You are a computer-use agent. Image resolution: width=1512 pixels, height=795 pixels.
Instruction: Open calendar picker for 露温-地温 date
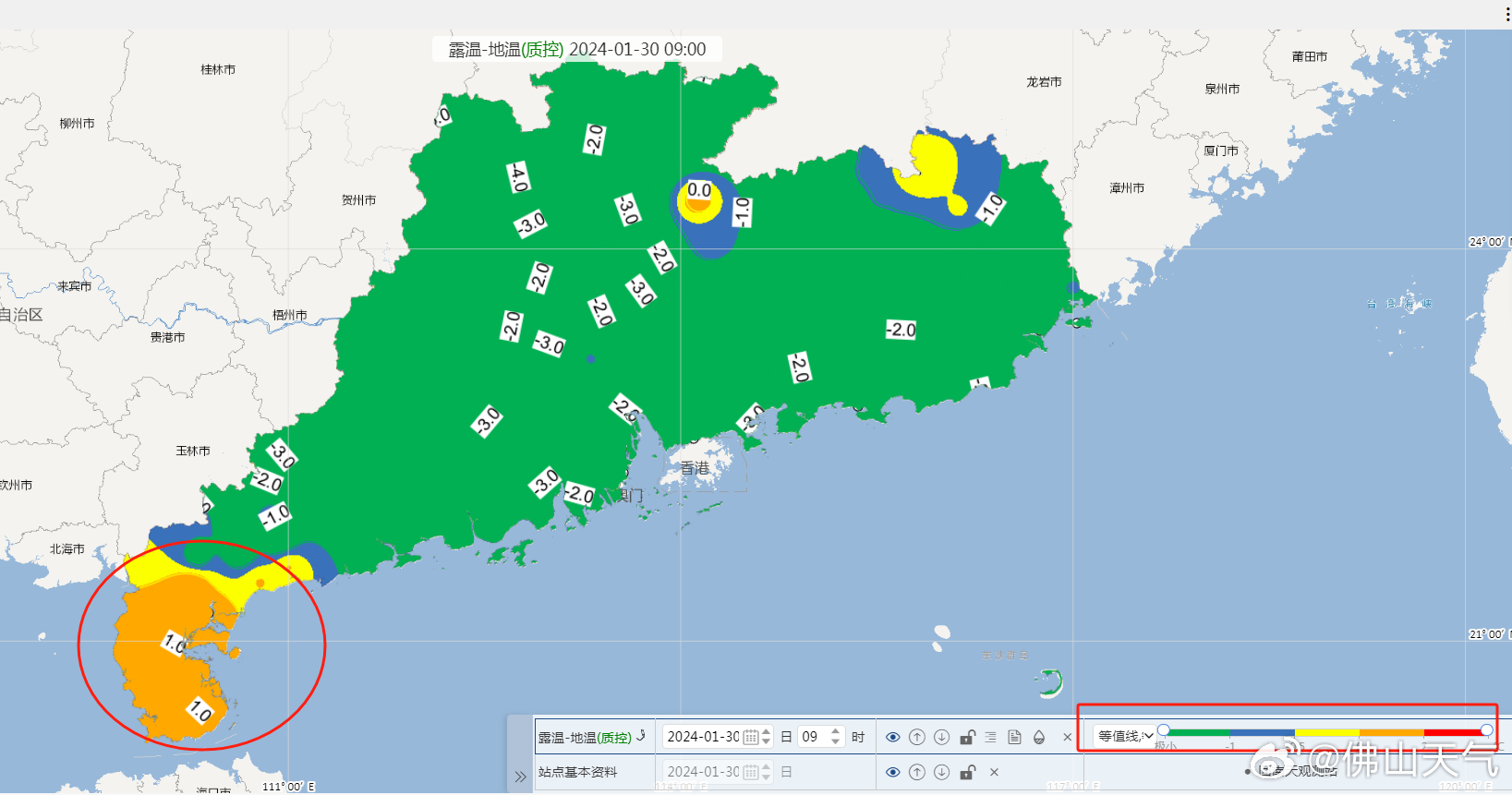(751, 737)
